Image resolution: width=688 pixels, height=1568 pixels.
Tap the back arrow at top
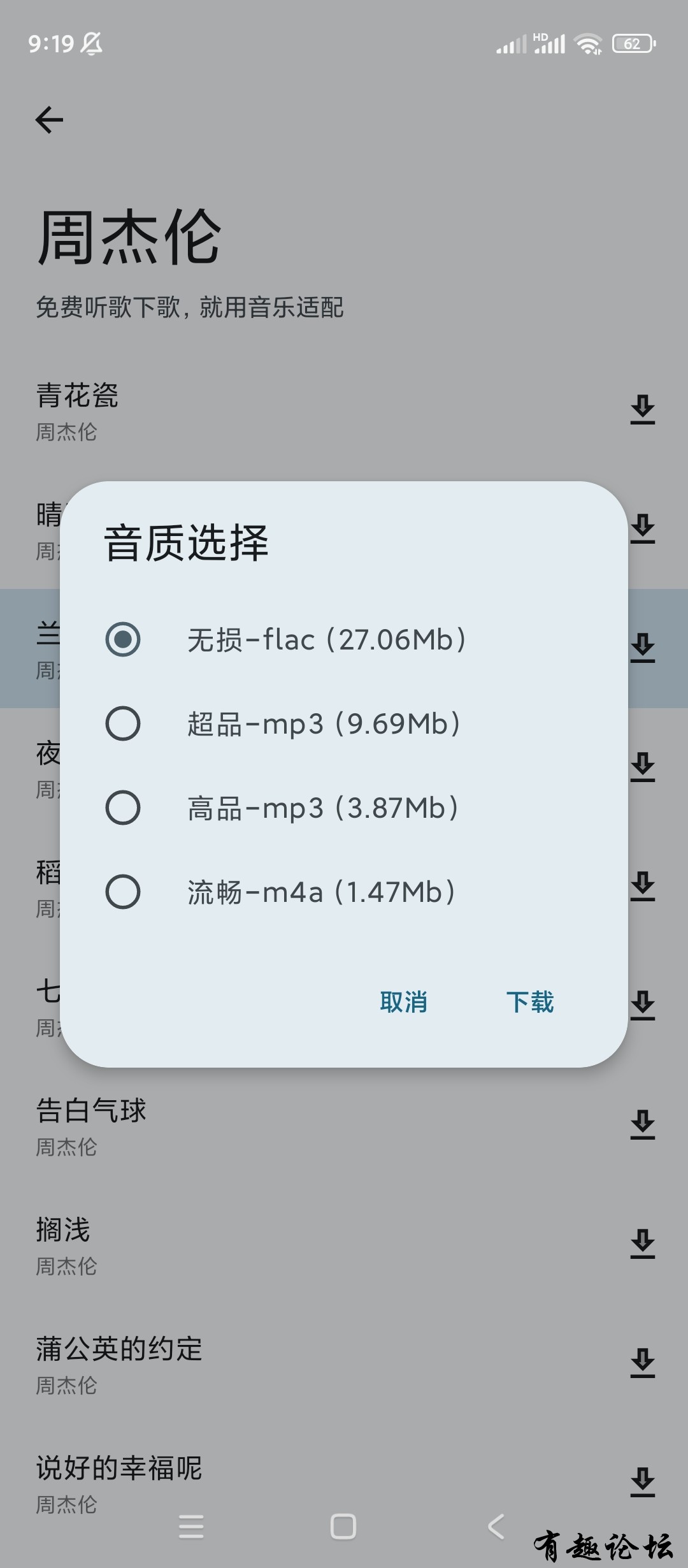click(49, 120)
